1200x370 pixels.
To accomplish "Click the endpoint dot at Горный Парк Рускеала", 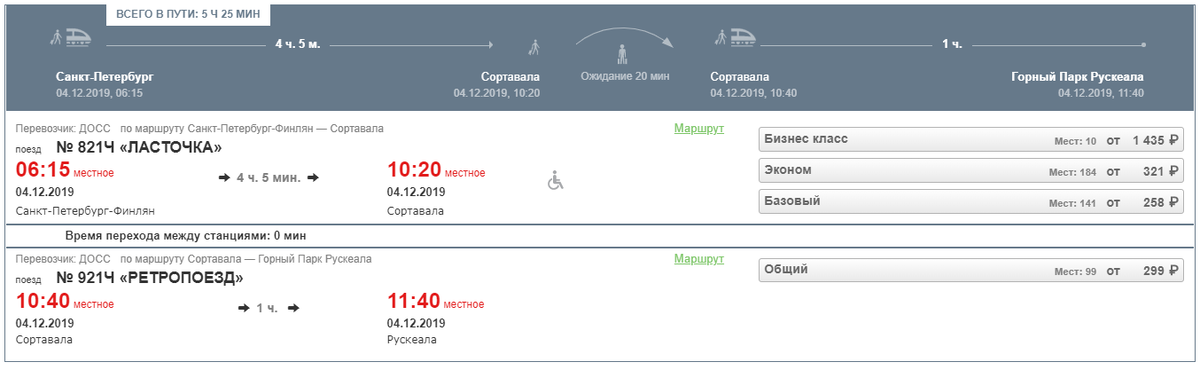I will (x=1143, y=45).
